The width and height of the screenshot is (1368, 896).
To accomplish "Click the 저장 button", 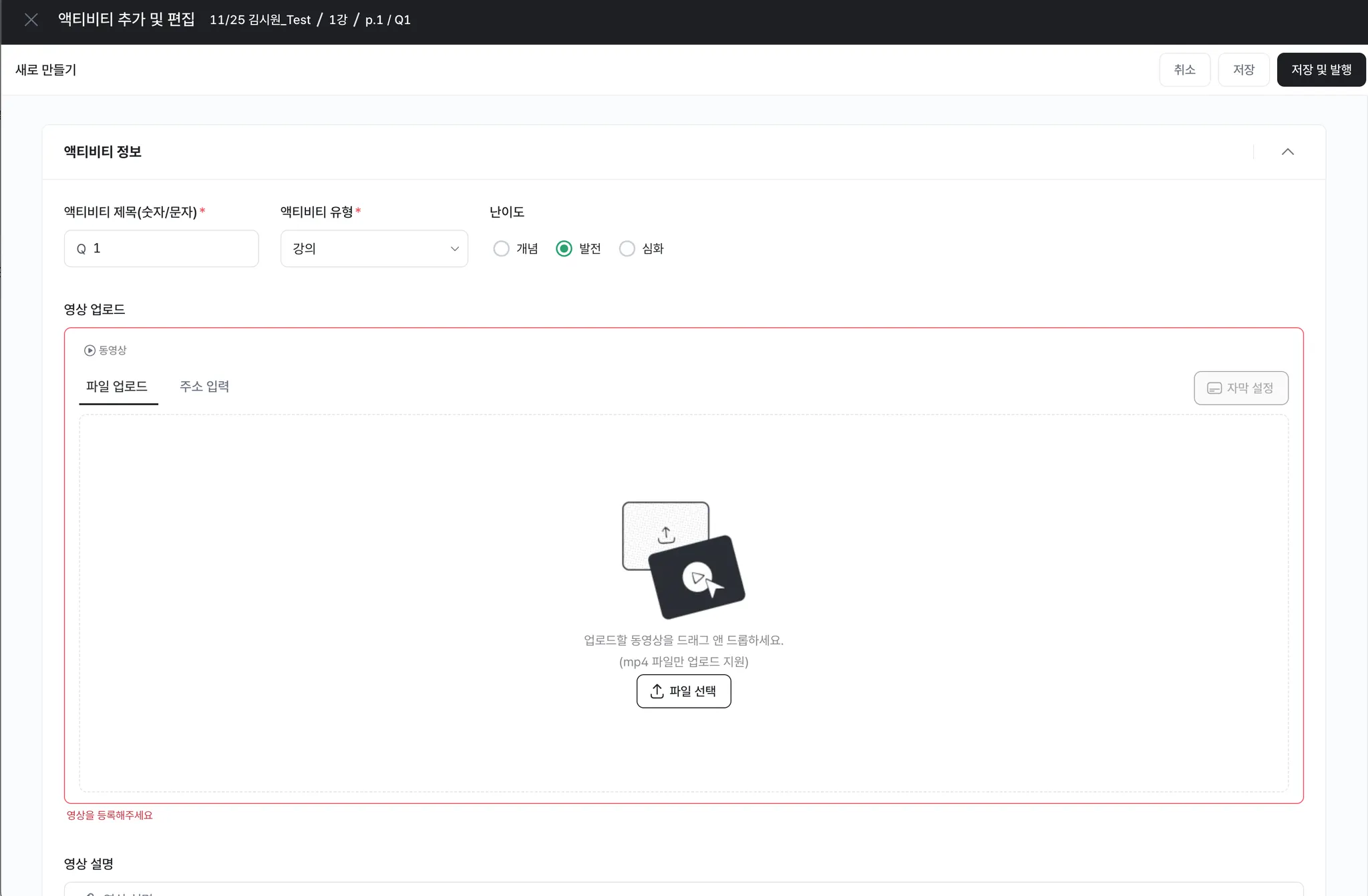I will (x=1243, y=70).
